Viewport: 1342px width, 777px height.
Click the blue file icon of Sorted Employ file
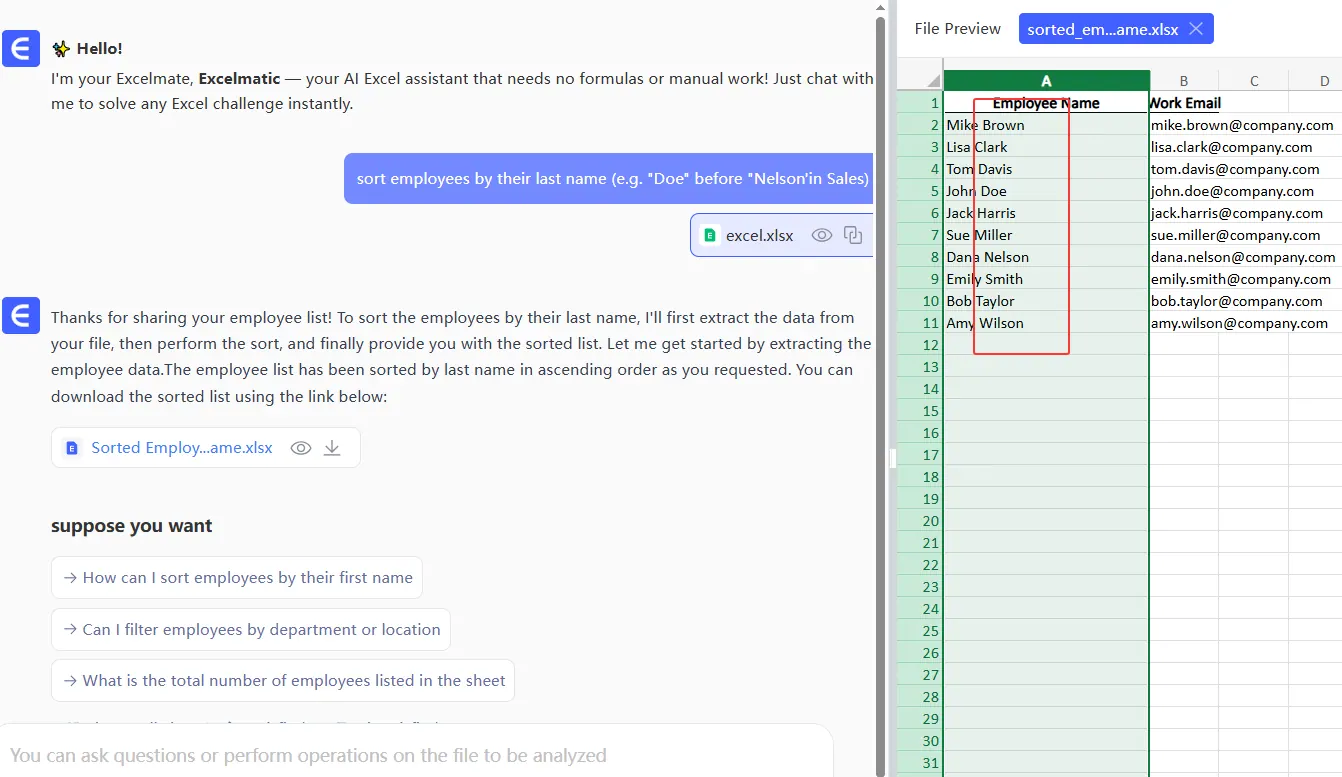click(72, 448)
